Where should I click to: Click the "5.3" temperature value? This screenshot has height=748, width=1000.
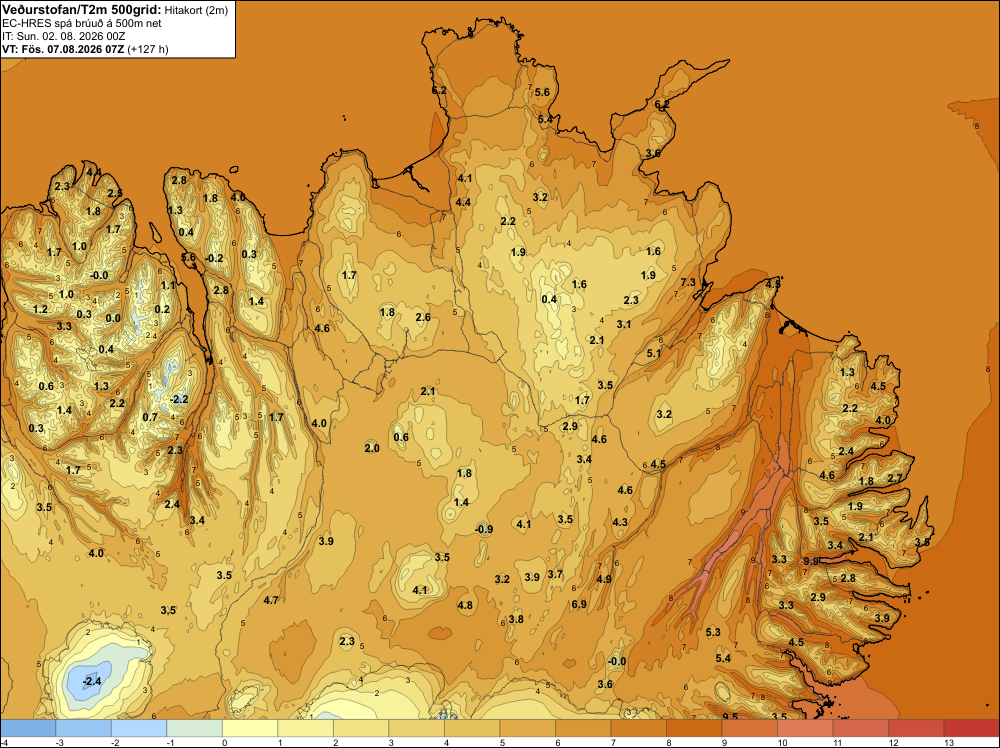[x=713, y=632]
